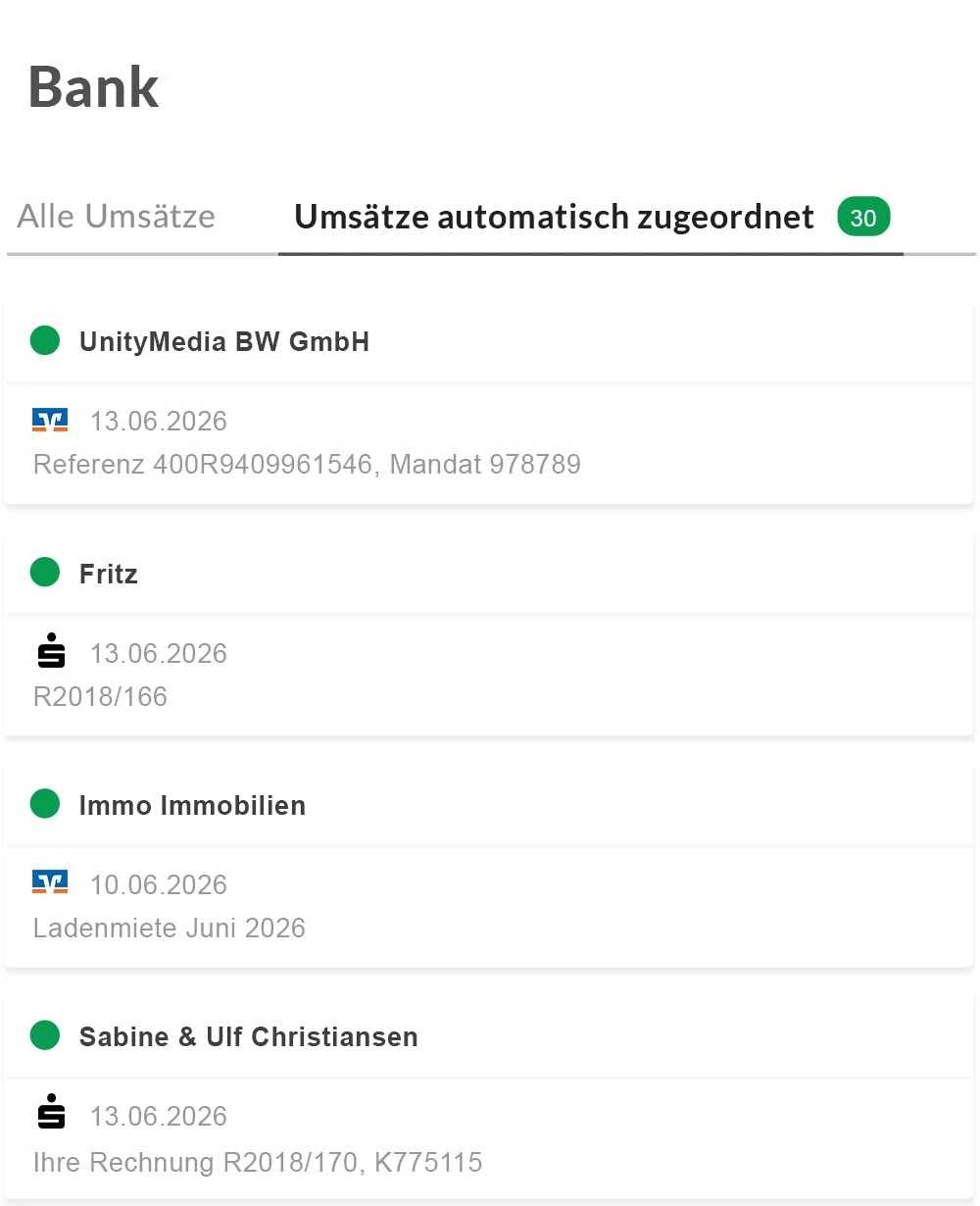This screenshot has height=1206, width=980.
Task: Switch to the Alle Umsätze tab
Action: coord(117,217)
